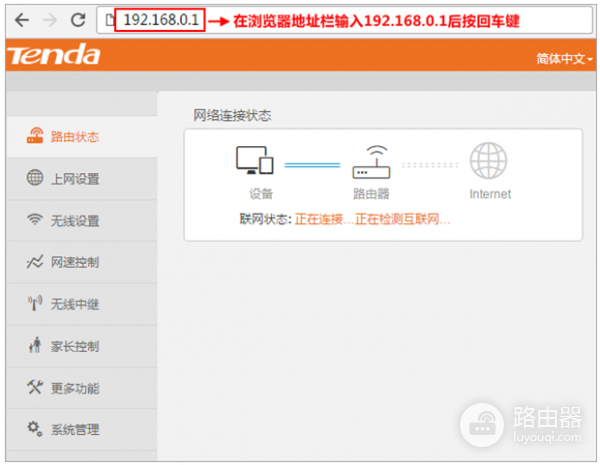Click the 家长控制 parent-child icon
This screenshot has width=600, height=465.
pos(35,345)
